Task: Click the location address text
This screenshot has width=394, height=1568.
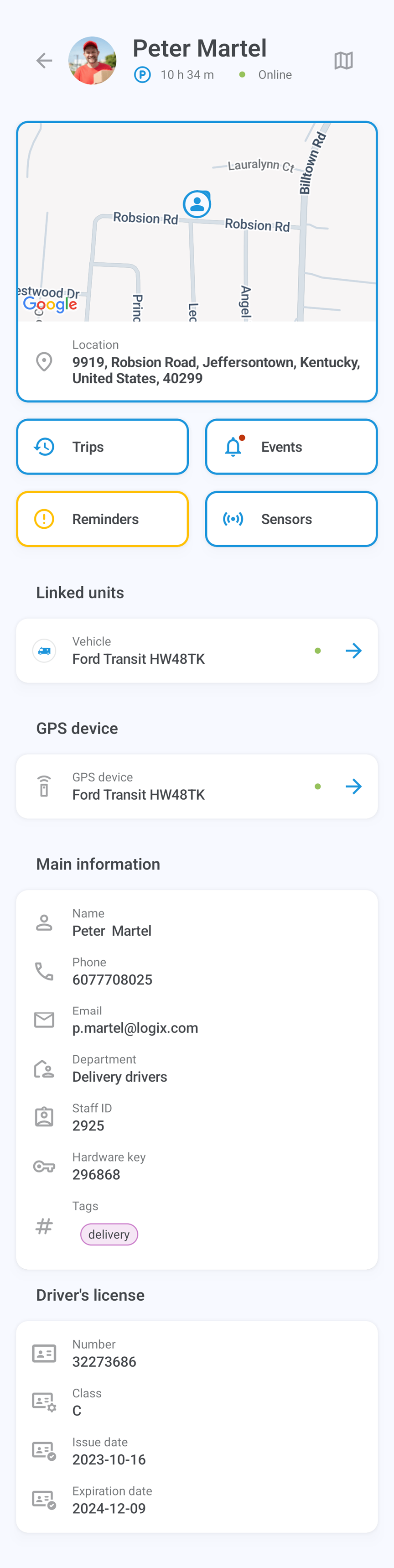Action: (x=216, y=370)
